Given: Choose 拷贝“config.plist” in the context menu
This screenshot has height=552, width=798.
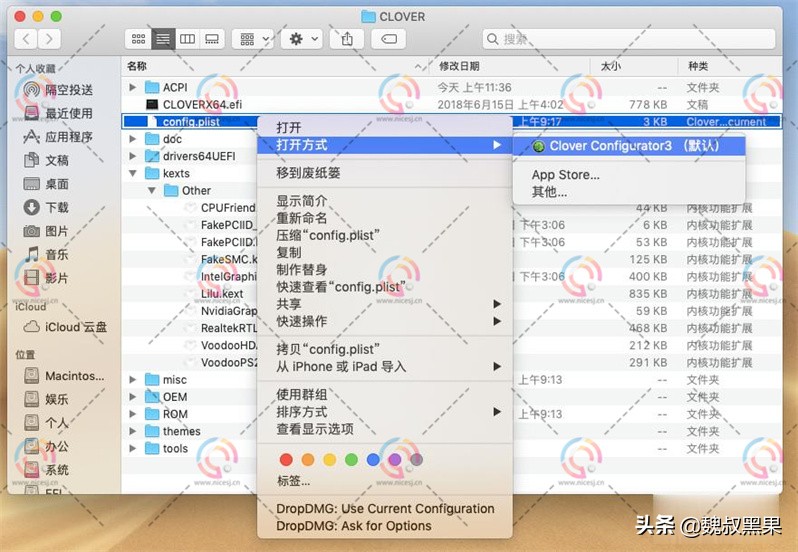Looking at the screenshot, I should (x=385, y=350).
